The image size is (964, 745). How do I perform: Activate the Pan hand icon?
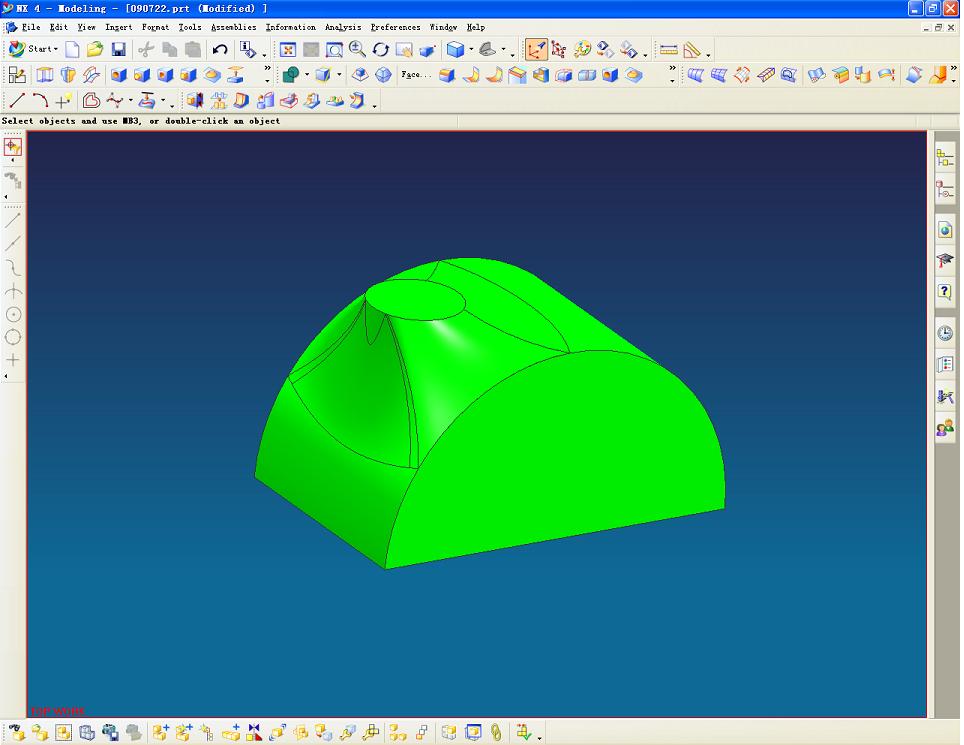pyautogui.click(x=404, y=50)
